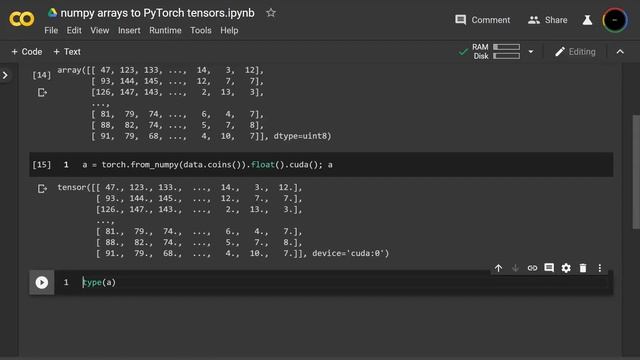Collapse the header with the up chevron

(620, 52)
